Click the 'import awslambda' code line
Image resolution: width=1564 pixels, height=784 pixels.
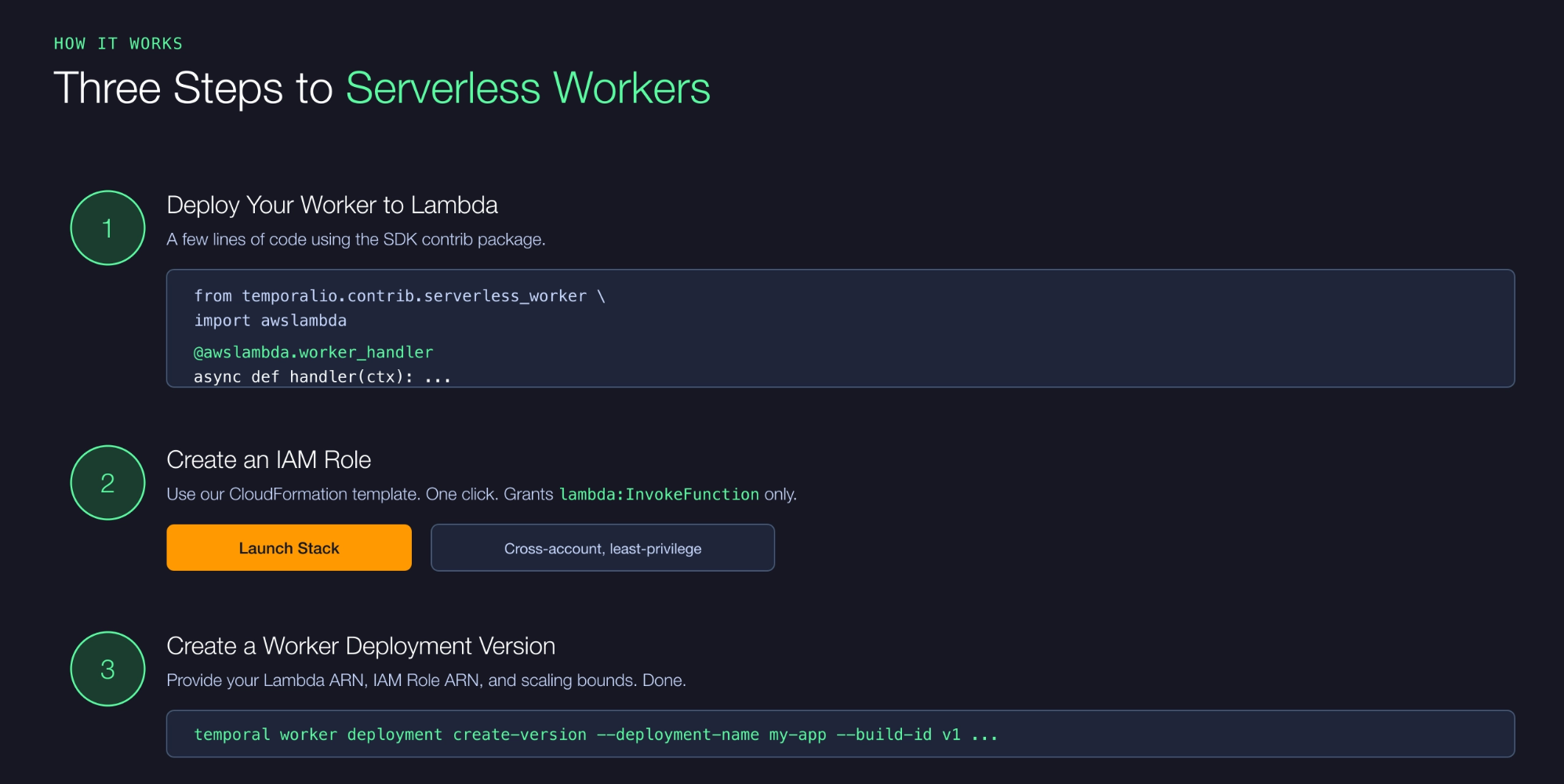coord(270,320)
